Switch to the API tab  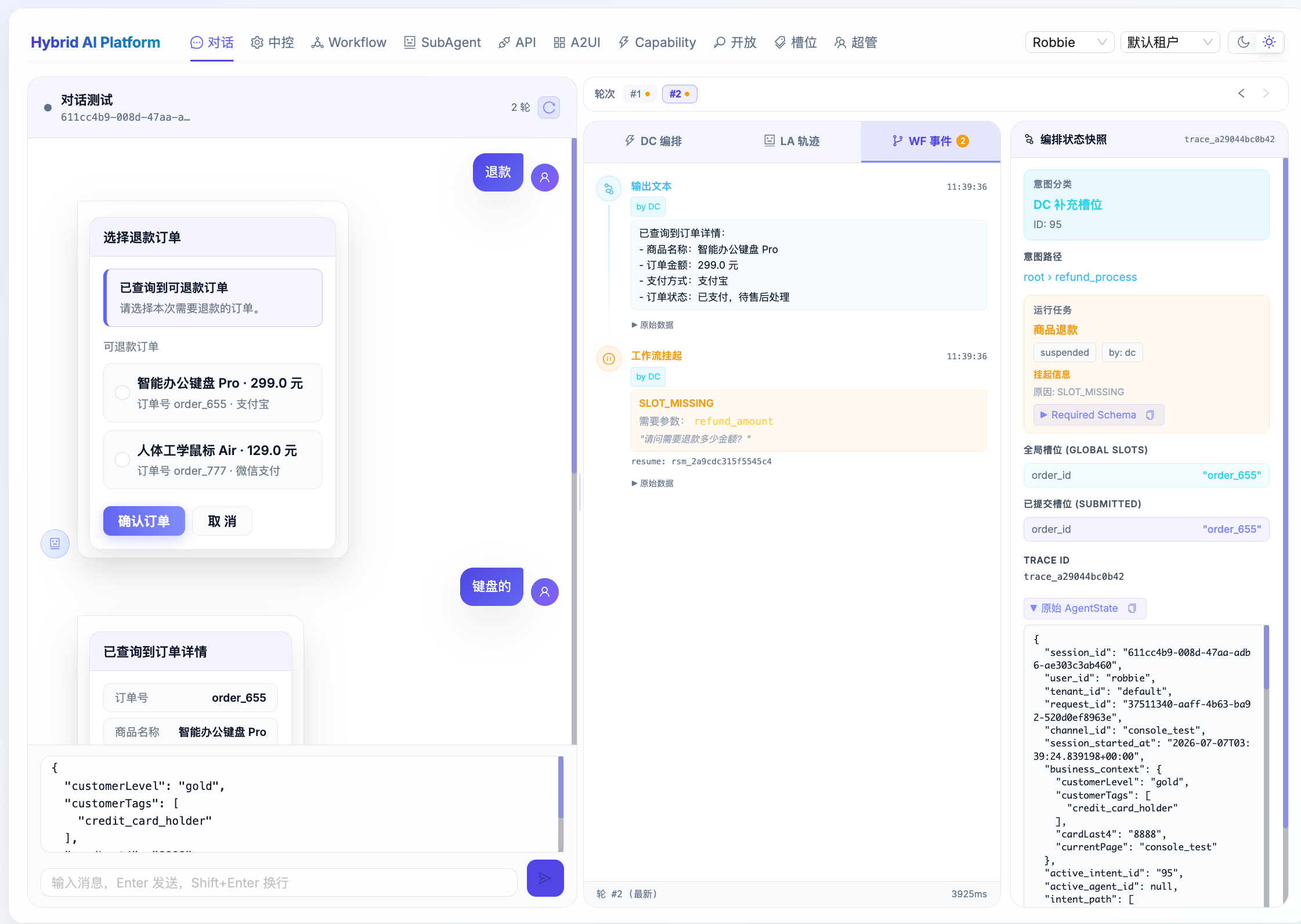(516, 42)
